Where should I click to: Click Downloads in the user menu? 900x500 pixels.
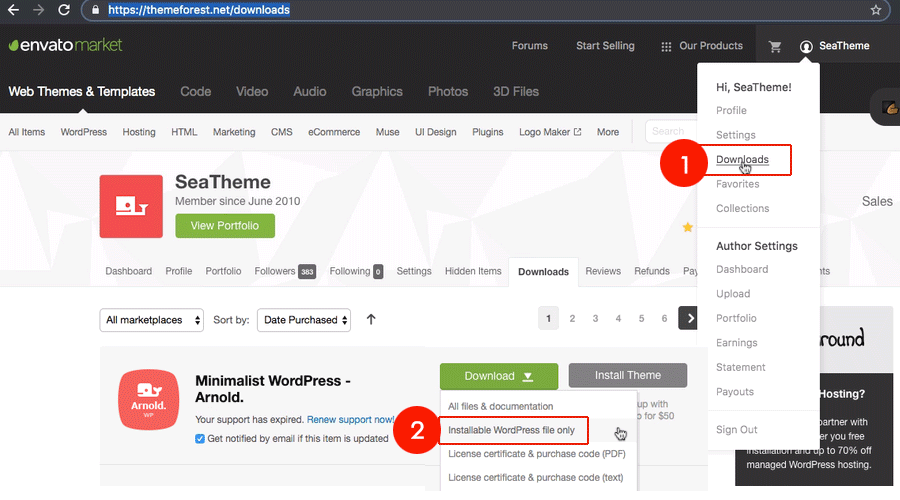click(x=742, y=160)
